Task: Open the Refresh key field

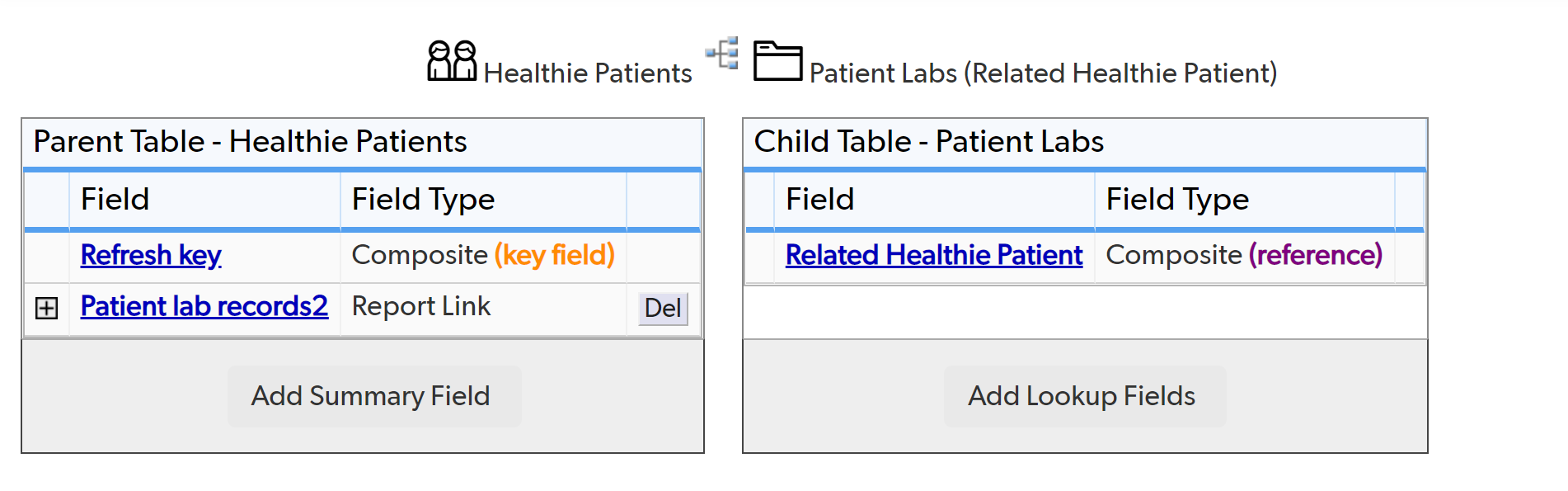Action: (x=151, y=255)
